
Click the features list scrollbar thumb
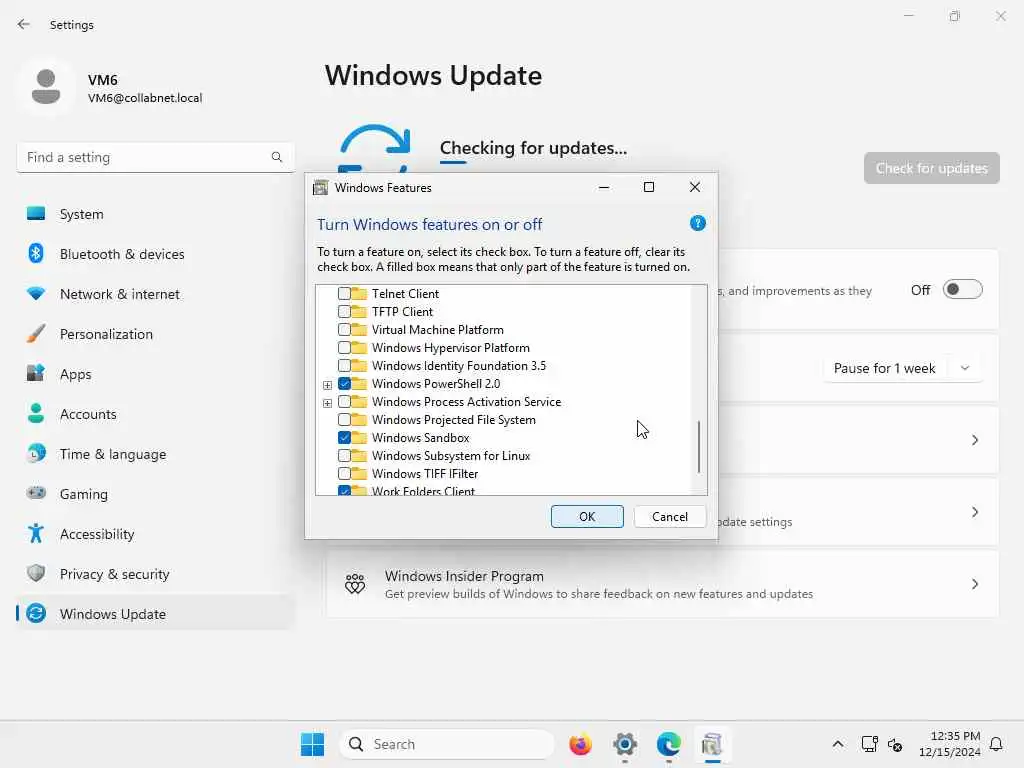point(699,447)
